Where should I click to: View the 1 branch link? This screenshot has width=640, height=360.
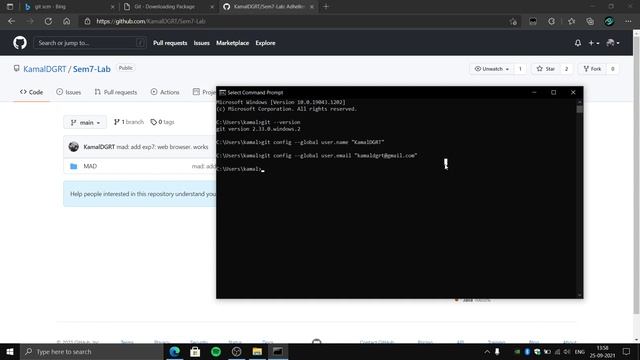pyautogui.click(x=129, y=122)
